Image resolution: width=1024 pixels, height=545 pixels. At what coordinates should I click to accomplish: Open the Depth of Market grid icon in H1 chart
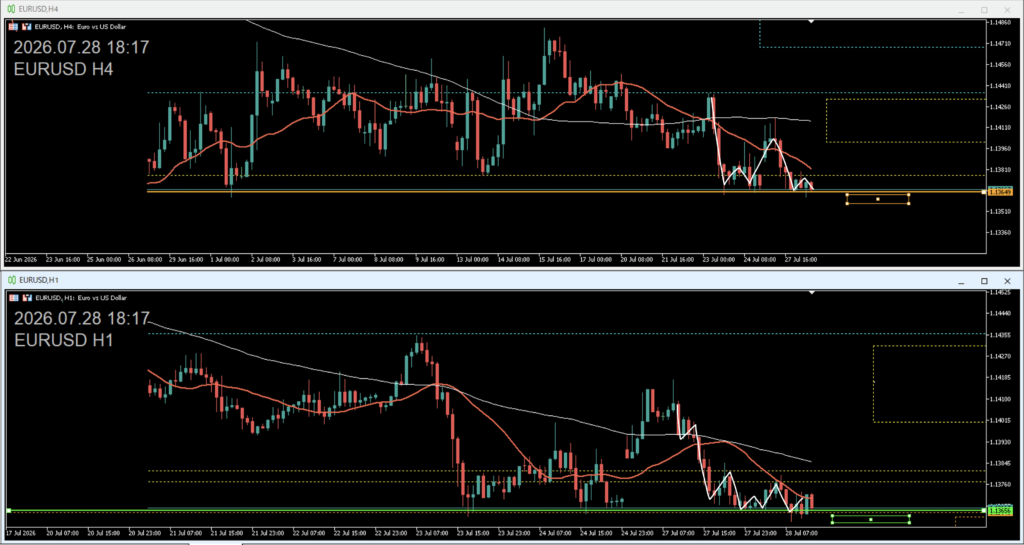[x=14, y=298]
